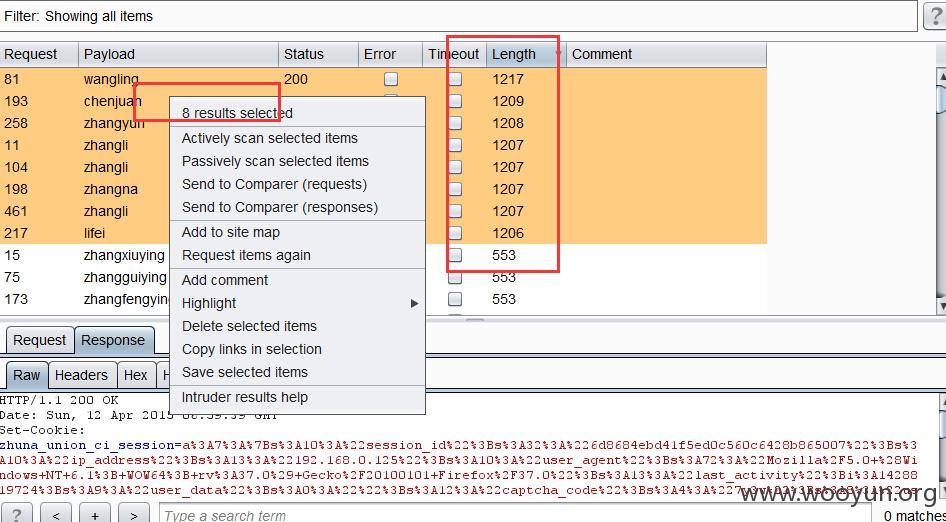The height and width of the screenshot is (522, 946).
Task: Click the plus search options button
Action: point(95,515)
